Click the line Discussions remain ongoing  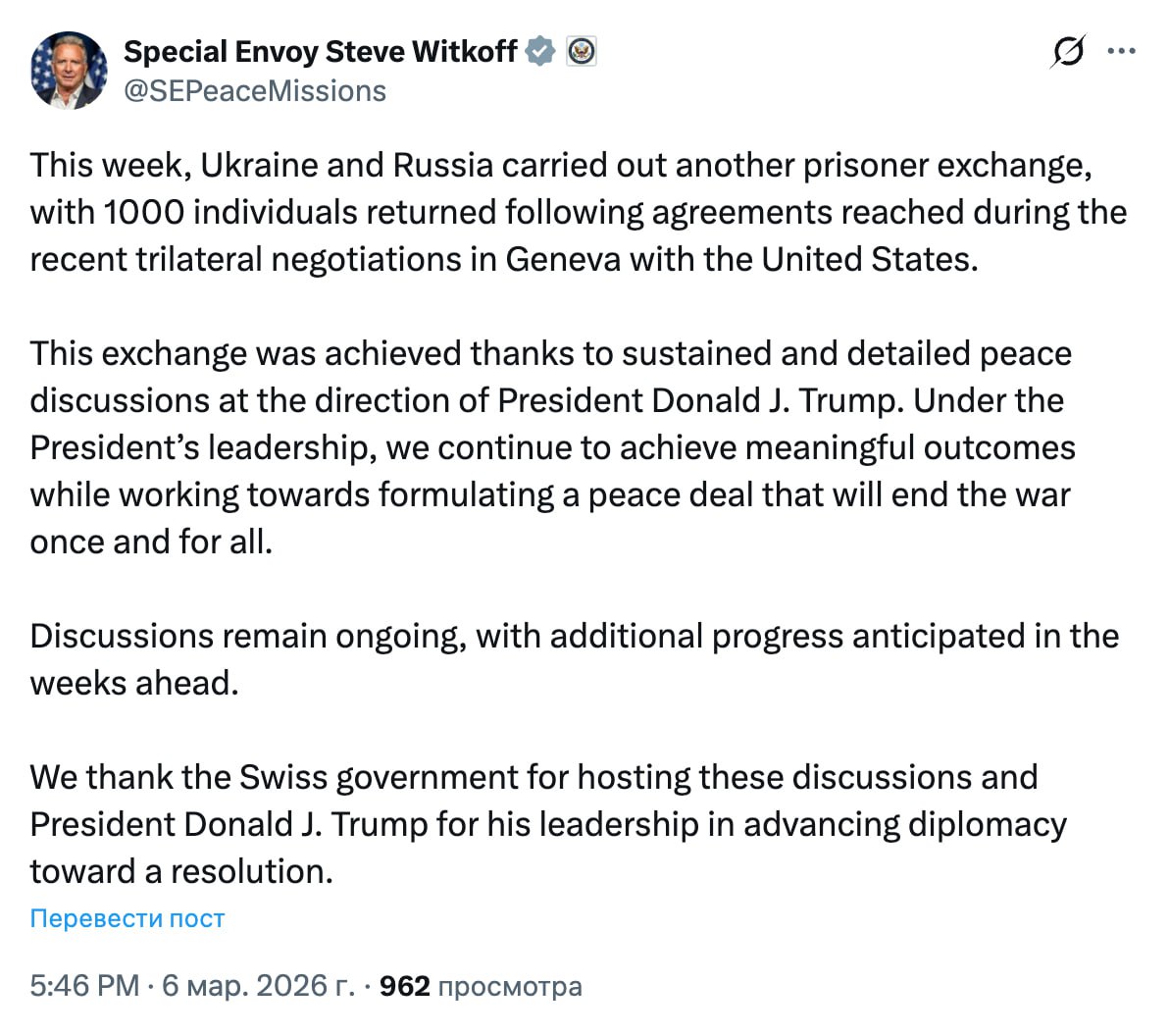click(x=245, y=636)
